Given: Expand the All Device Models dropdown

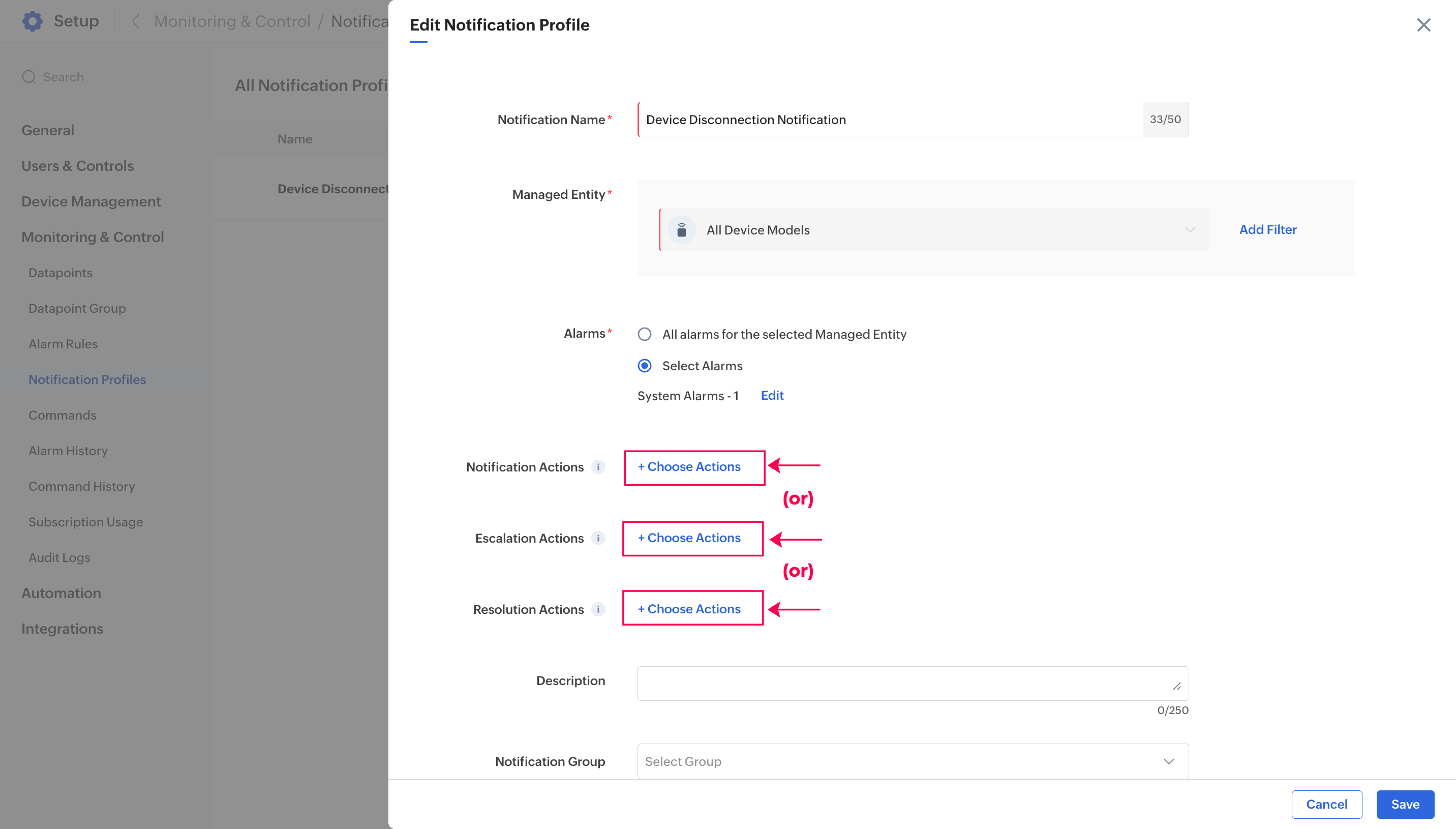Looking at the screenshot, I should tap(1190, 230).
